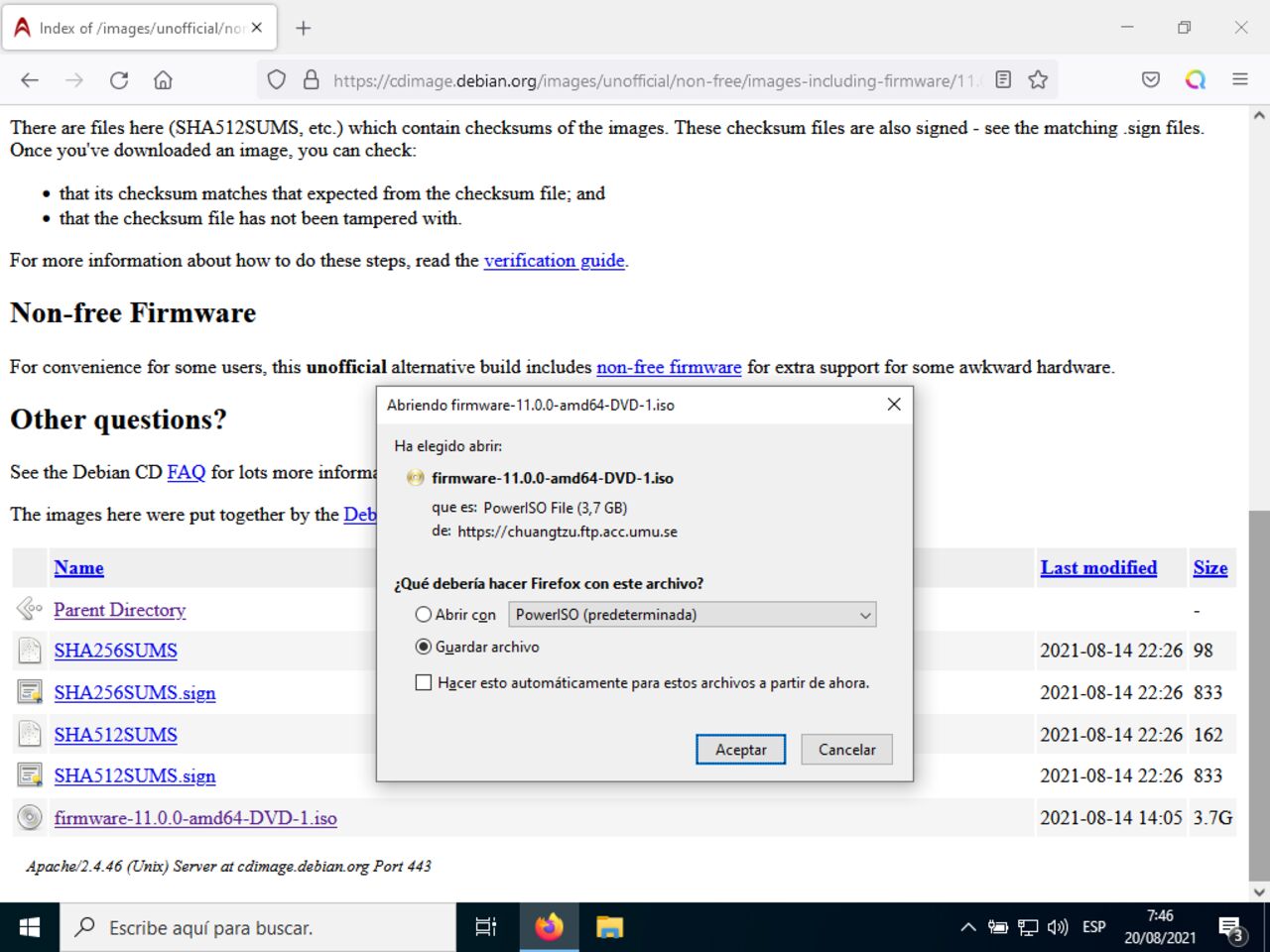Click the scrollbar down arrow
Screen dimensions: 1270x952
[x=1259, y=892]
